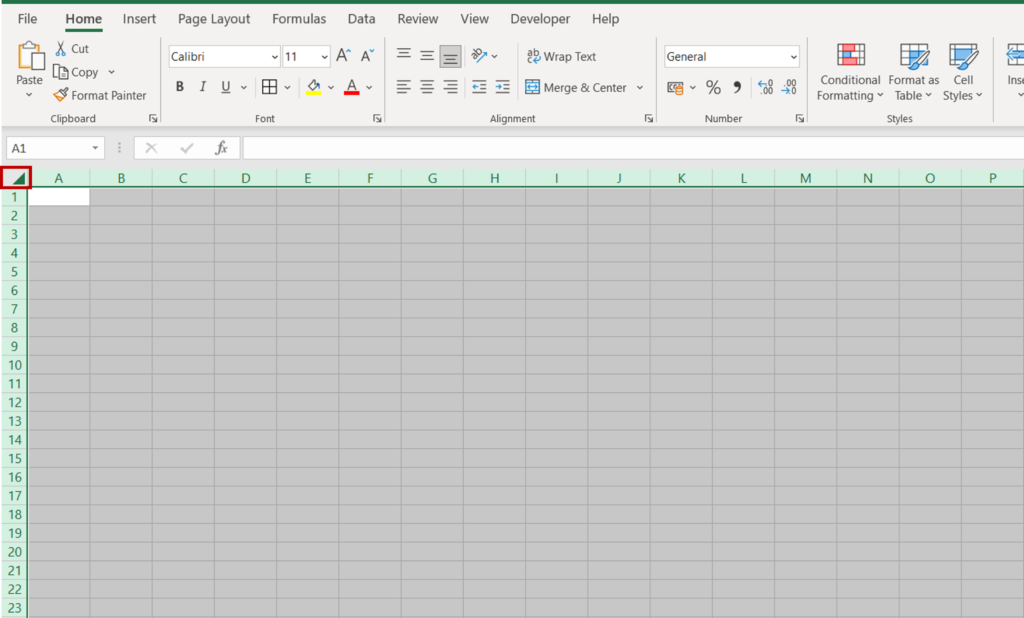
Task: Open the font size 11 dropdown
Action: 324,57
